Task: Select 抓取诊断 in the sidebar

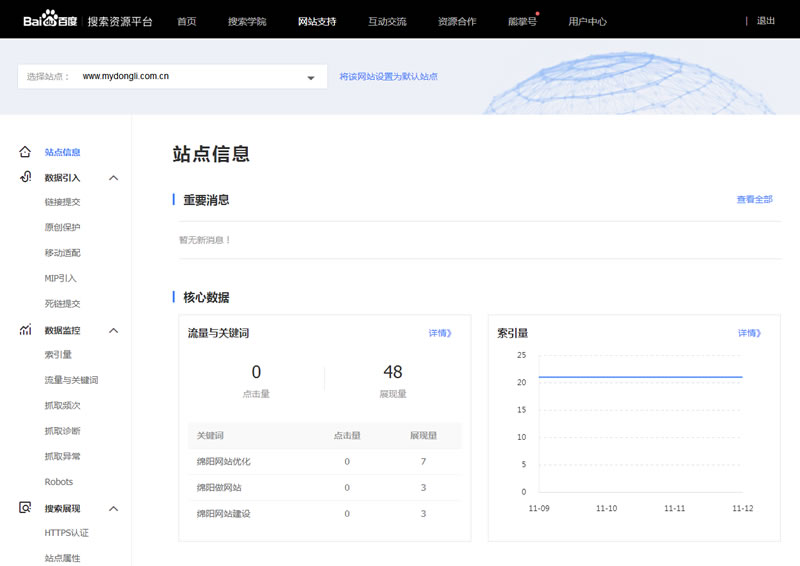Action: coord(62,431)
